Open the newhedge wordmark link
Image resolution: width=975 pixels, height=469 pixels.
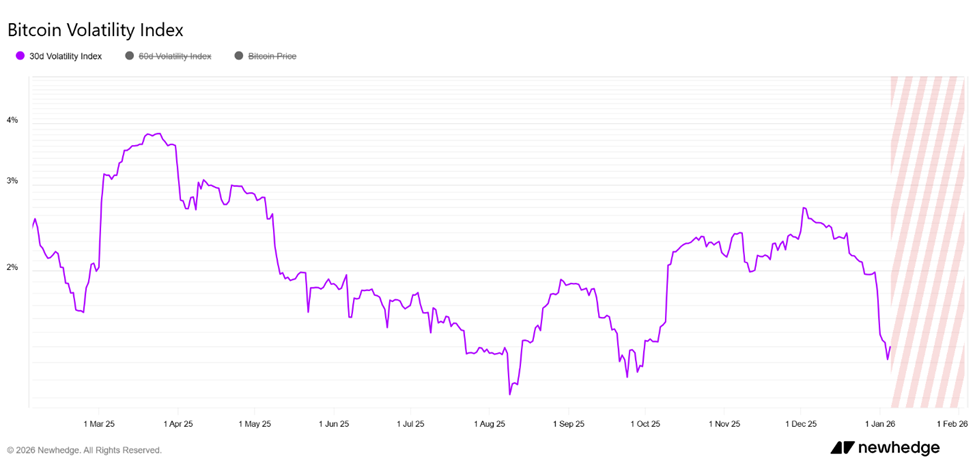pos(898,448)
